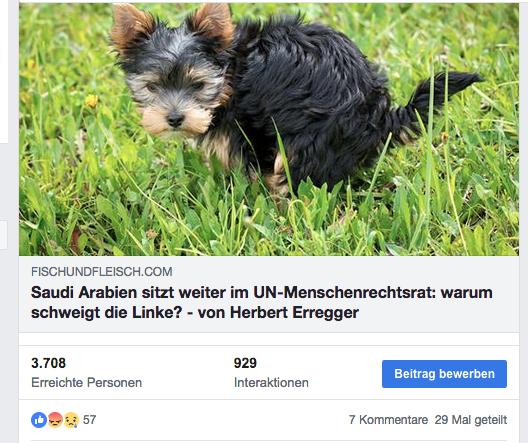This screenshot has height=443, width=528.
Task: Click the blue Like reaction icon
Action: coord(39,420)
